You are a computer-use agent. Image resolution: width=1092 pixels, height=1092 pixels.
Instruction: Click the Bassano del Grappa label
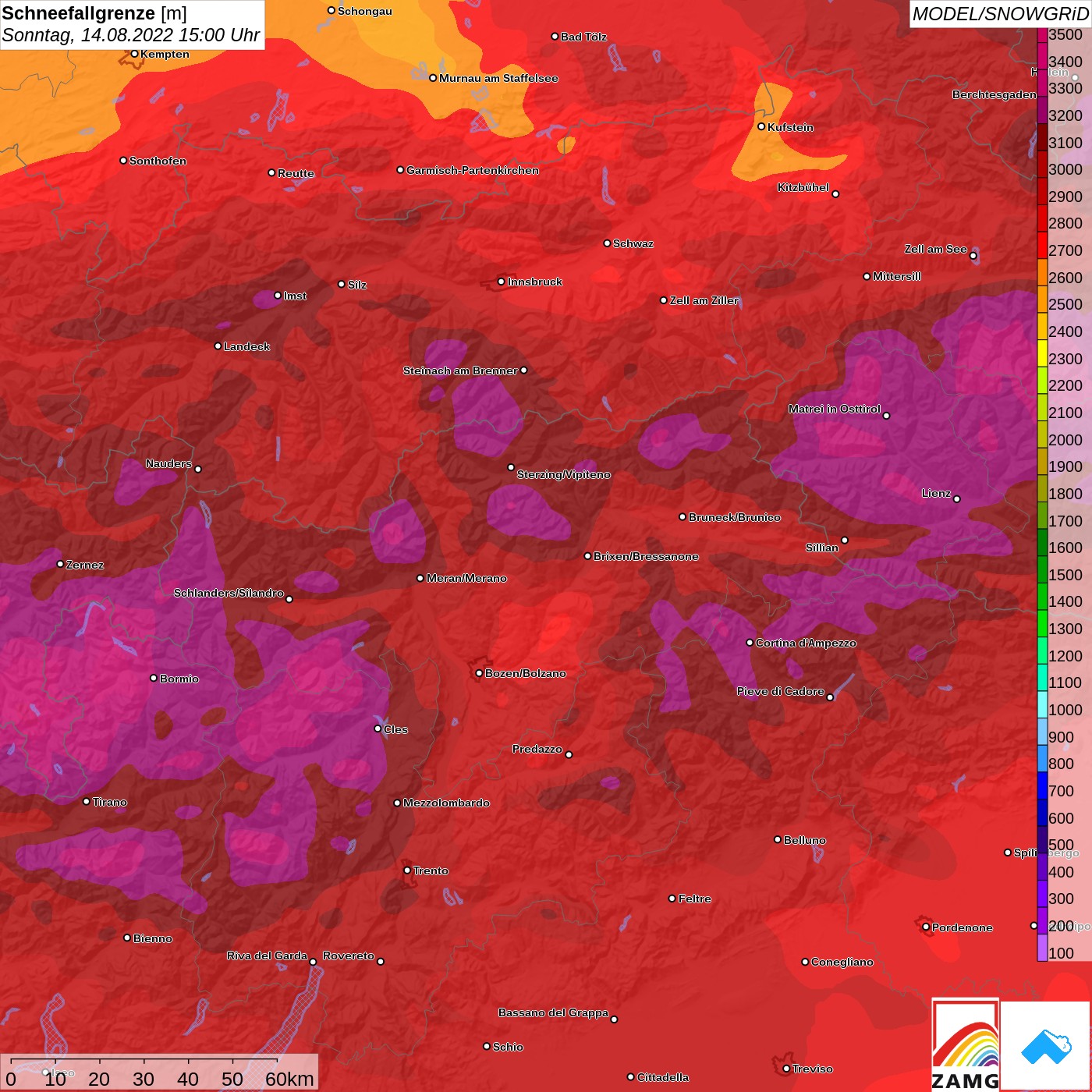pos(554,1012)
